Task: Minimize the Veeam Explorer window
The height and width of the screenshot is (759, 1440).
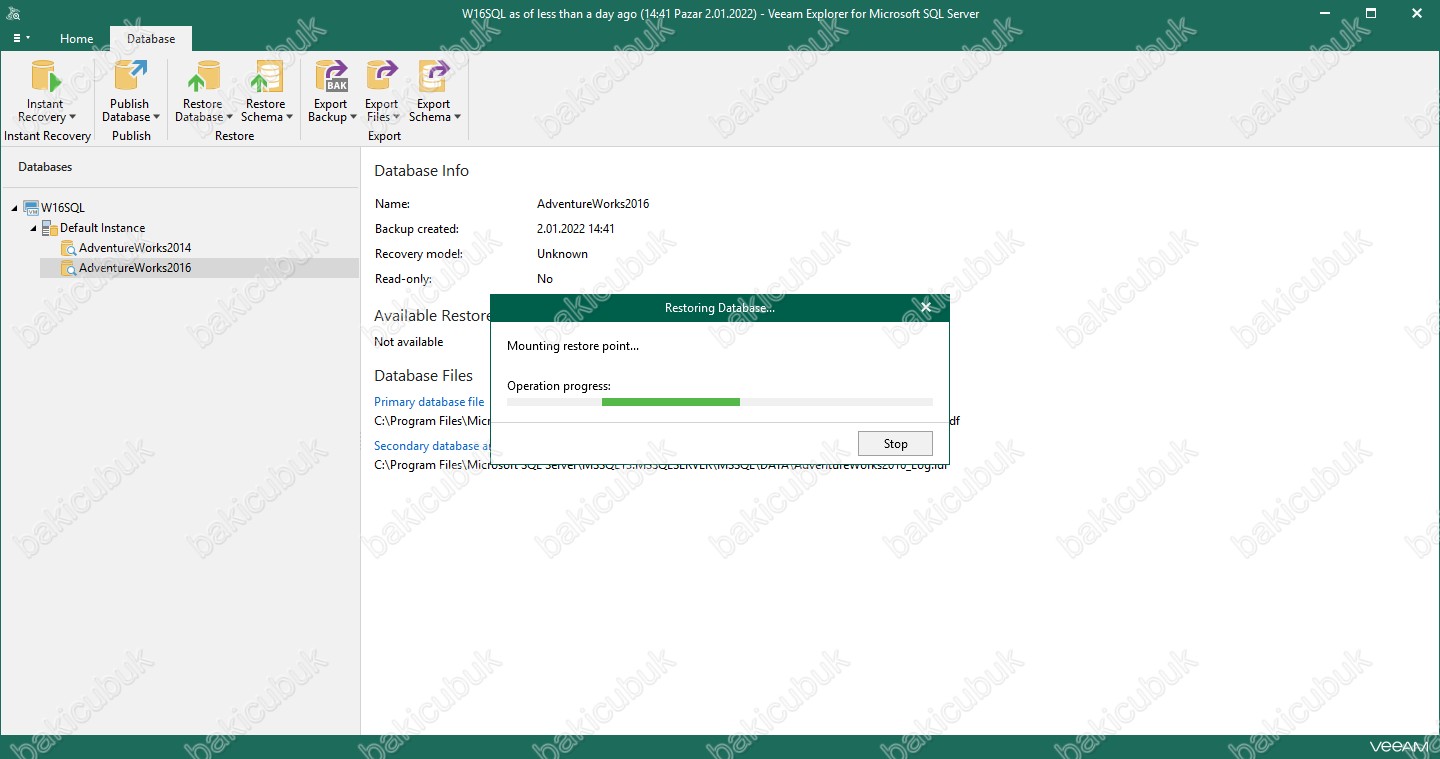Action: click(1326, 14)
